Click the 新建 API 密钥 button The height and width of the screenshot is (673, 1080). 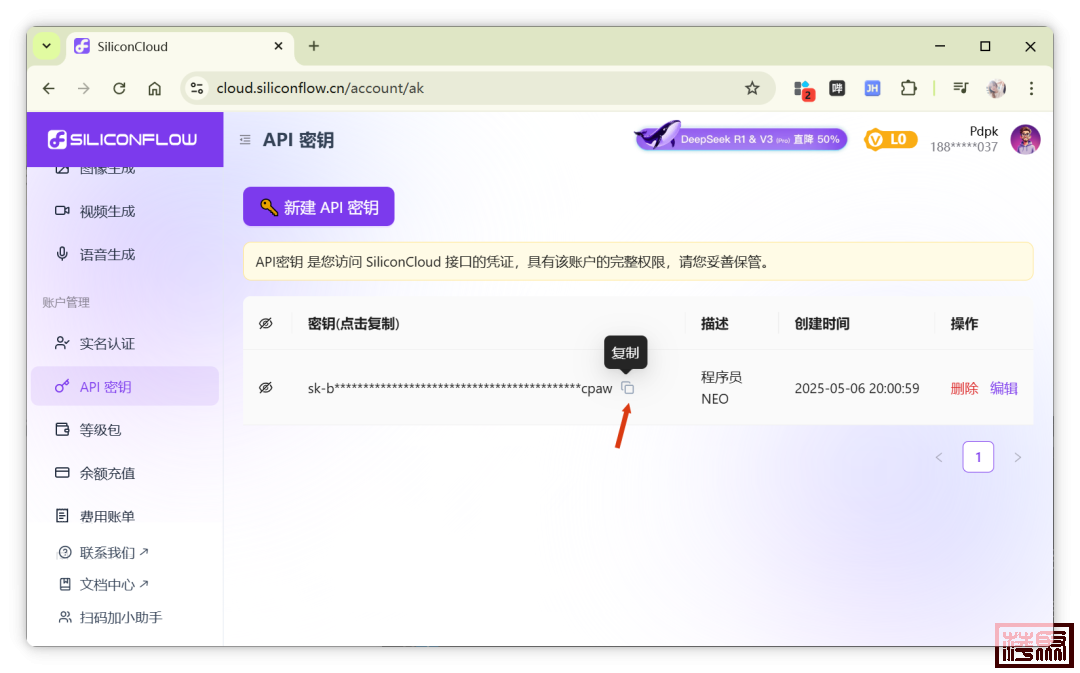coord(319,207)
